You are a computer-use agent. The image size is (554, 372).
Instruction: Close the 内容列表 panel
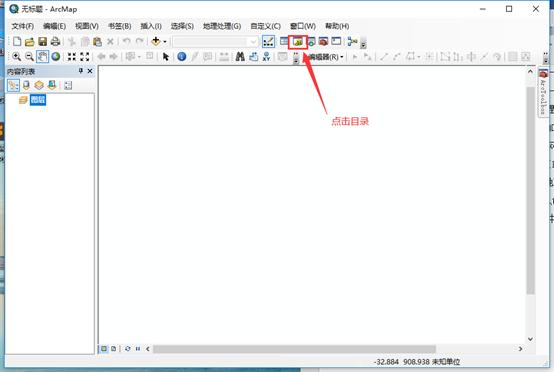click(x=90, y=71)
